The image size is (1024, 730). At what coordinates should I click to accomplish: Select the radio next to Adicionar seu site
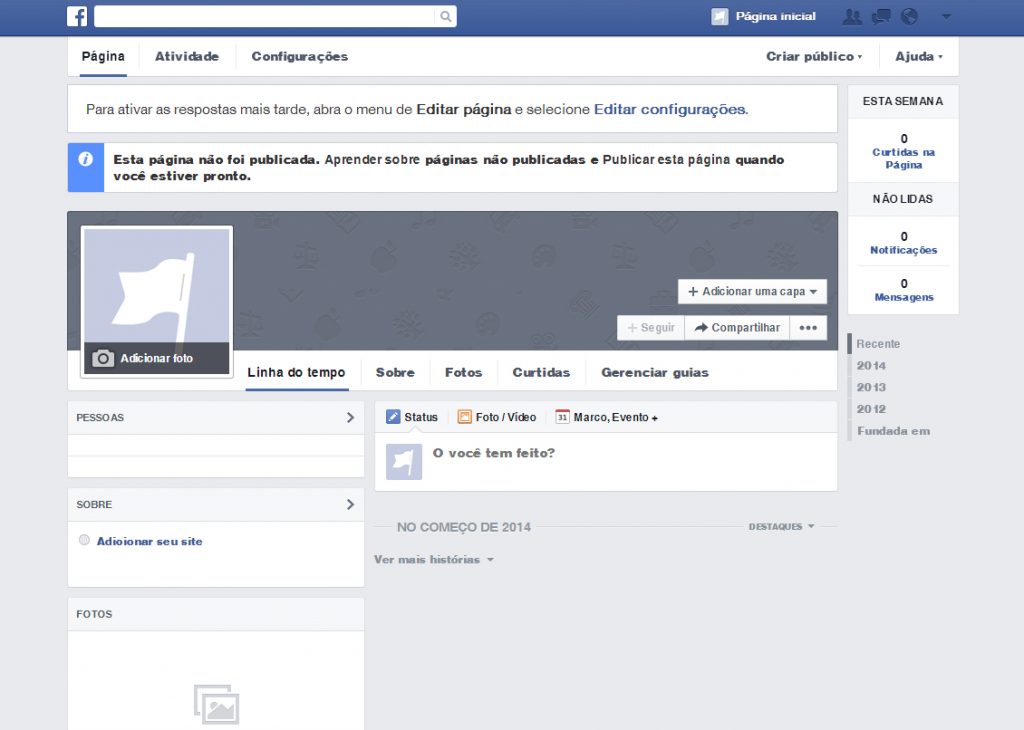pos(84,539)
